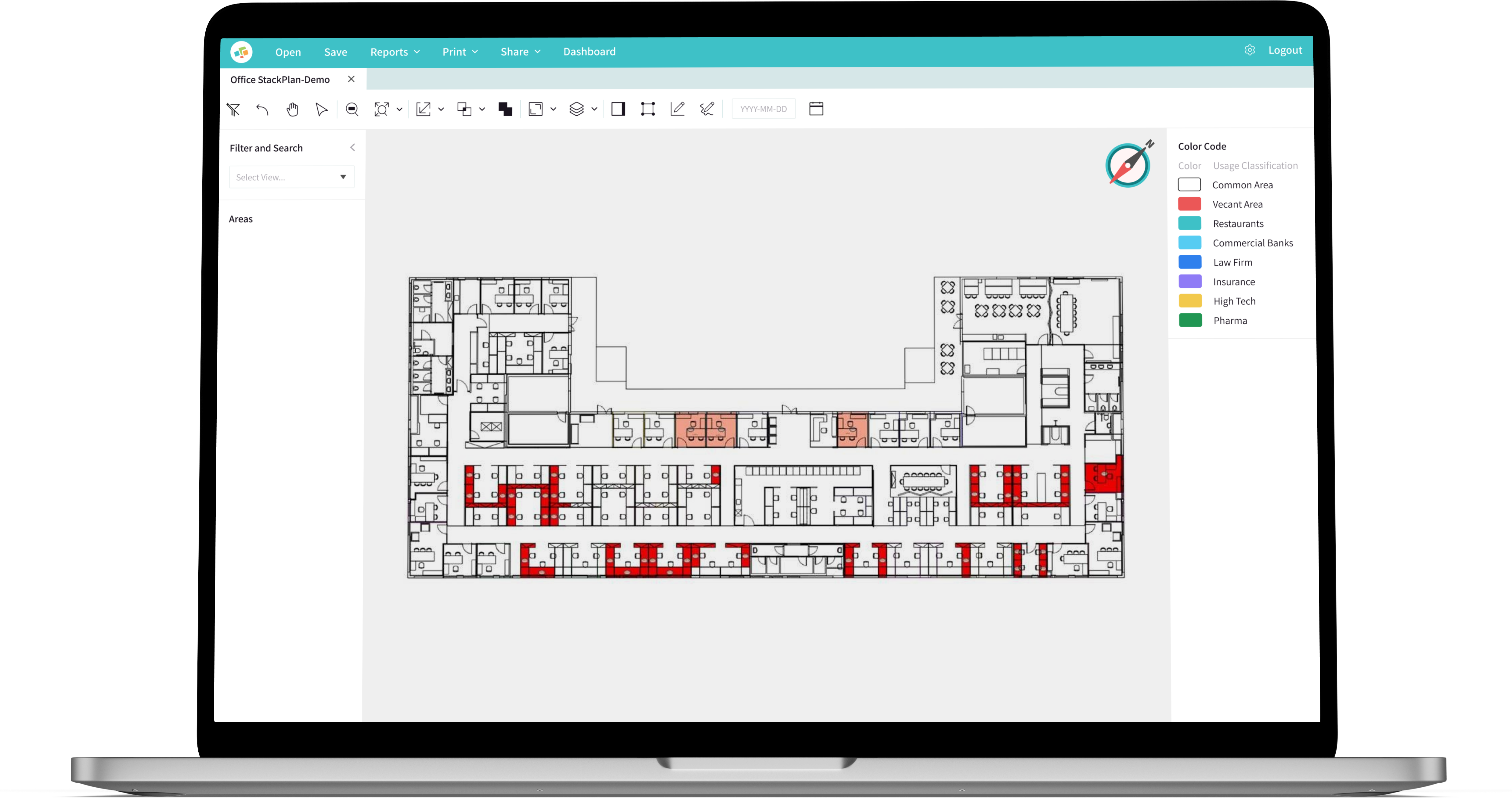The width and height of the screenshot is (1512, 809).
Task: Select the transform handles tool
Action: click(648, 109)
